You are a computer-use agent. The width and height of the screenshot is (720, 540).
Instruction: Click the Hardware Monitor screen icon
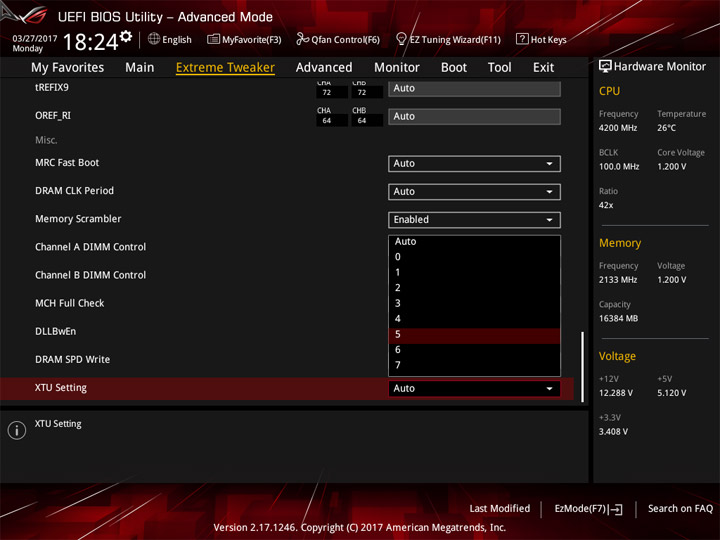pos(605,67)
